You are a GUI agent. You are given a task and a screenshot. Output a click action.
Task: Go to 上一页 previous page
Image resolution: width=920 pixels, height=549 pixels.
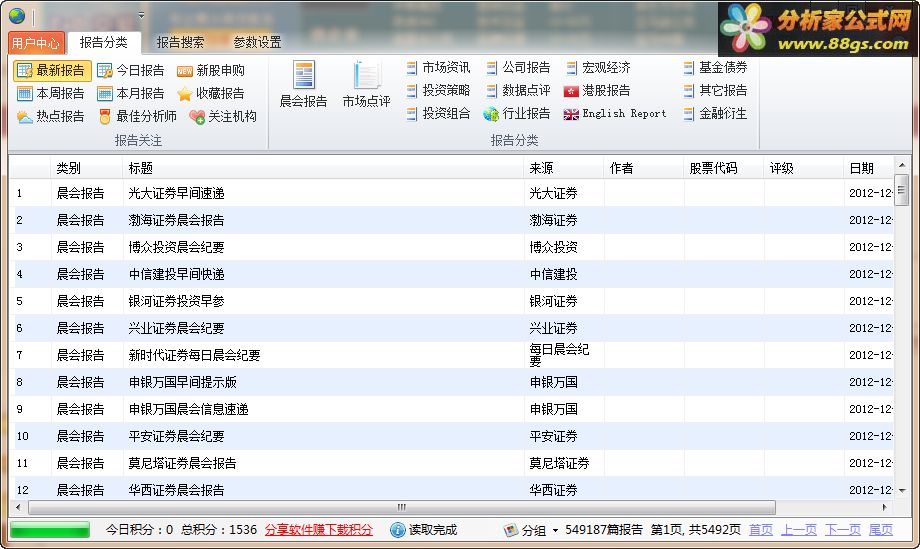[799, 530]
